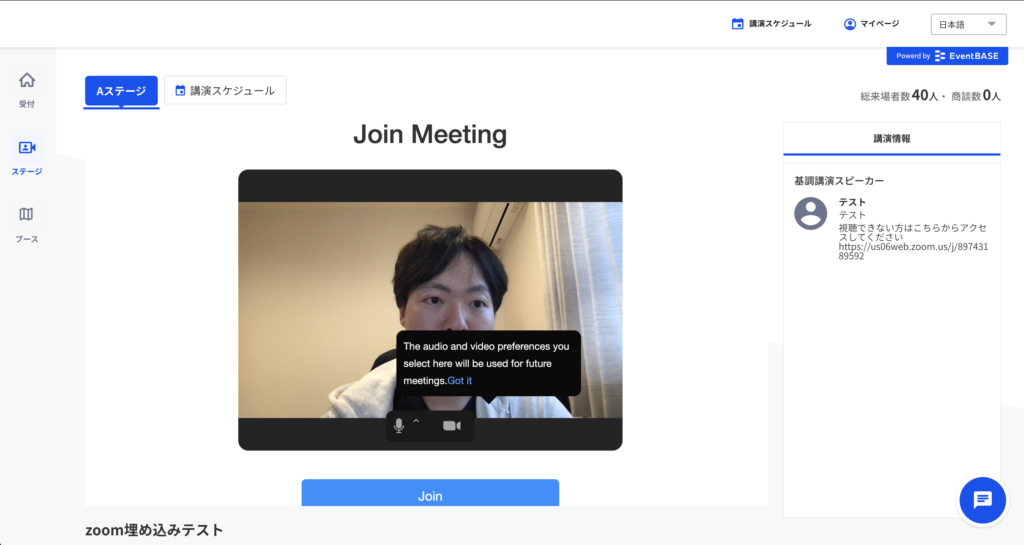The image size is (1024, 545).
Task: Click the speaker avatar for テスト
Action: click(810, 213)
